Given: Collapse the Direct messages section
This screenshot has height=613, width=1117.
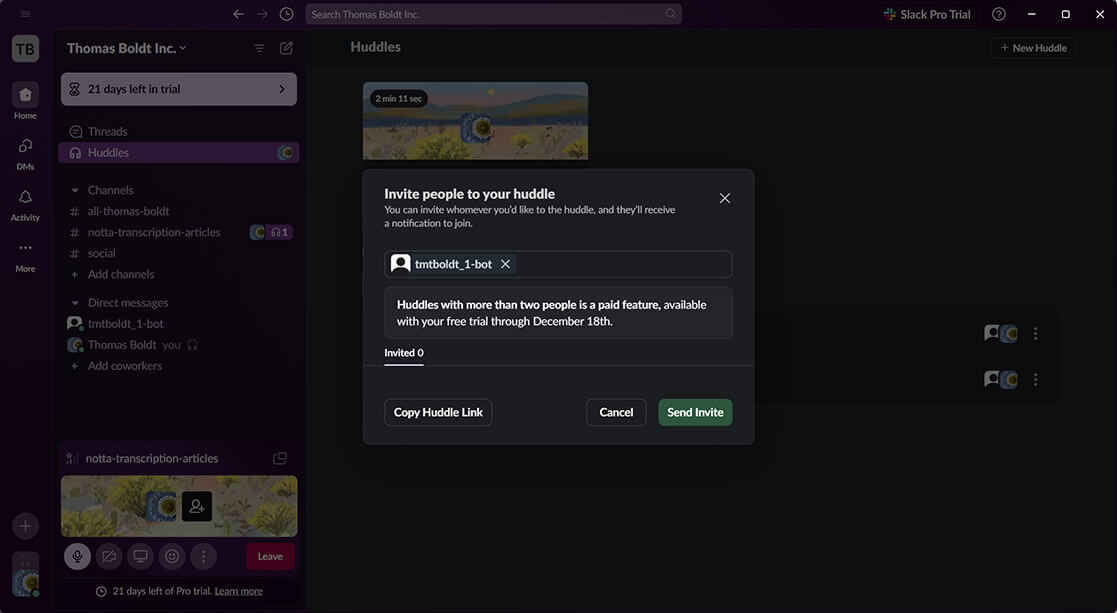Looking at the screenshot, I should 75,303.
